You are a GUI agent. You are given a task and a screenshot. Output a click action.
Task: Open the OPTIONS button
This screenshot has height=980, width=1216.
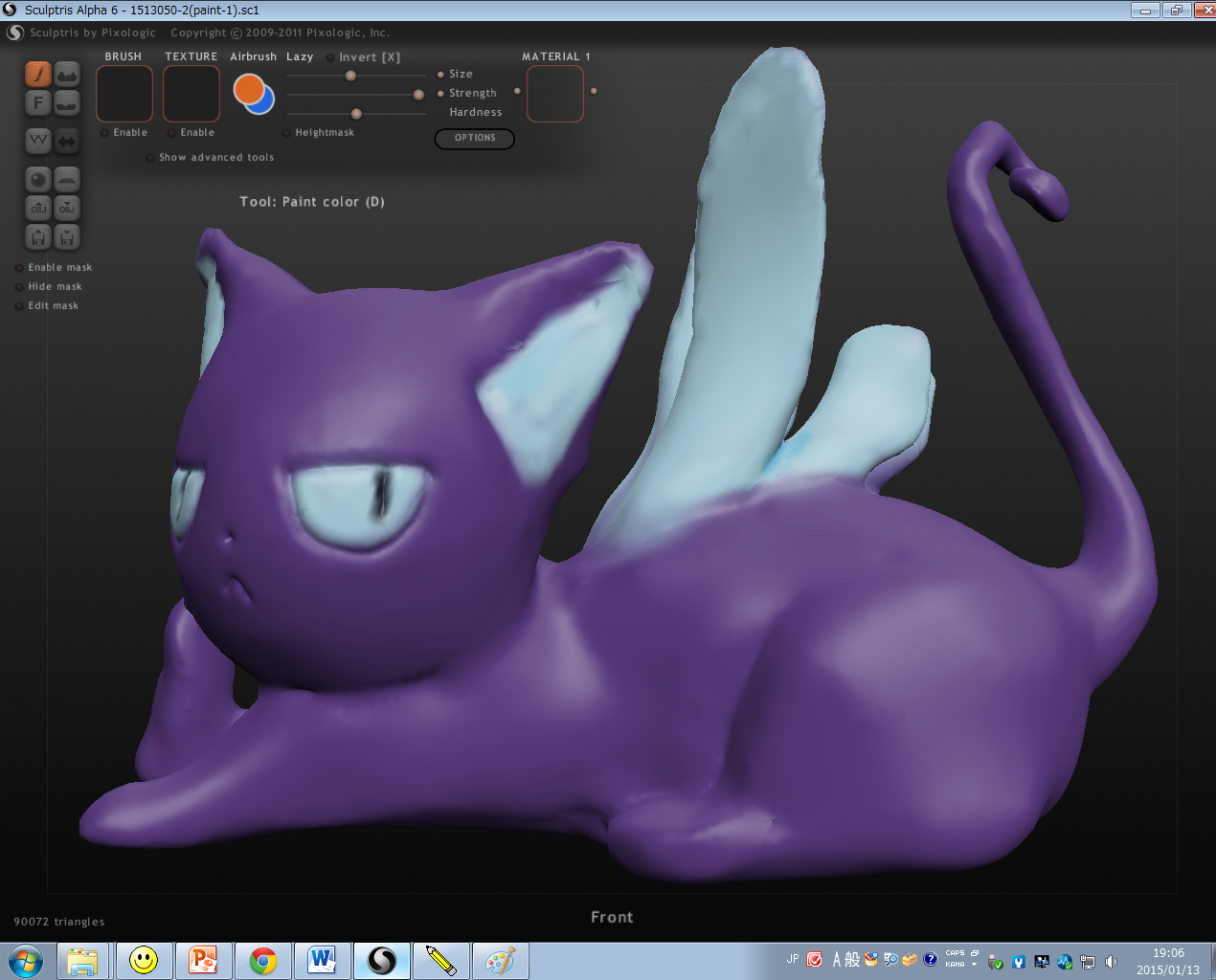coord(475,138)
